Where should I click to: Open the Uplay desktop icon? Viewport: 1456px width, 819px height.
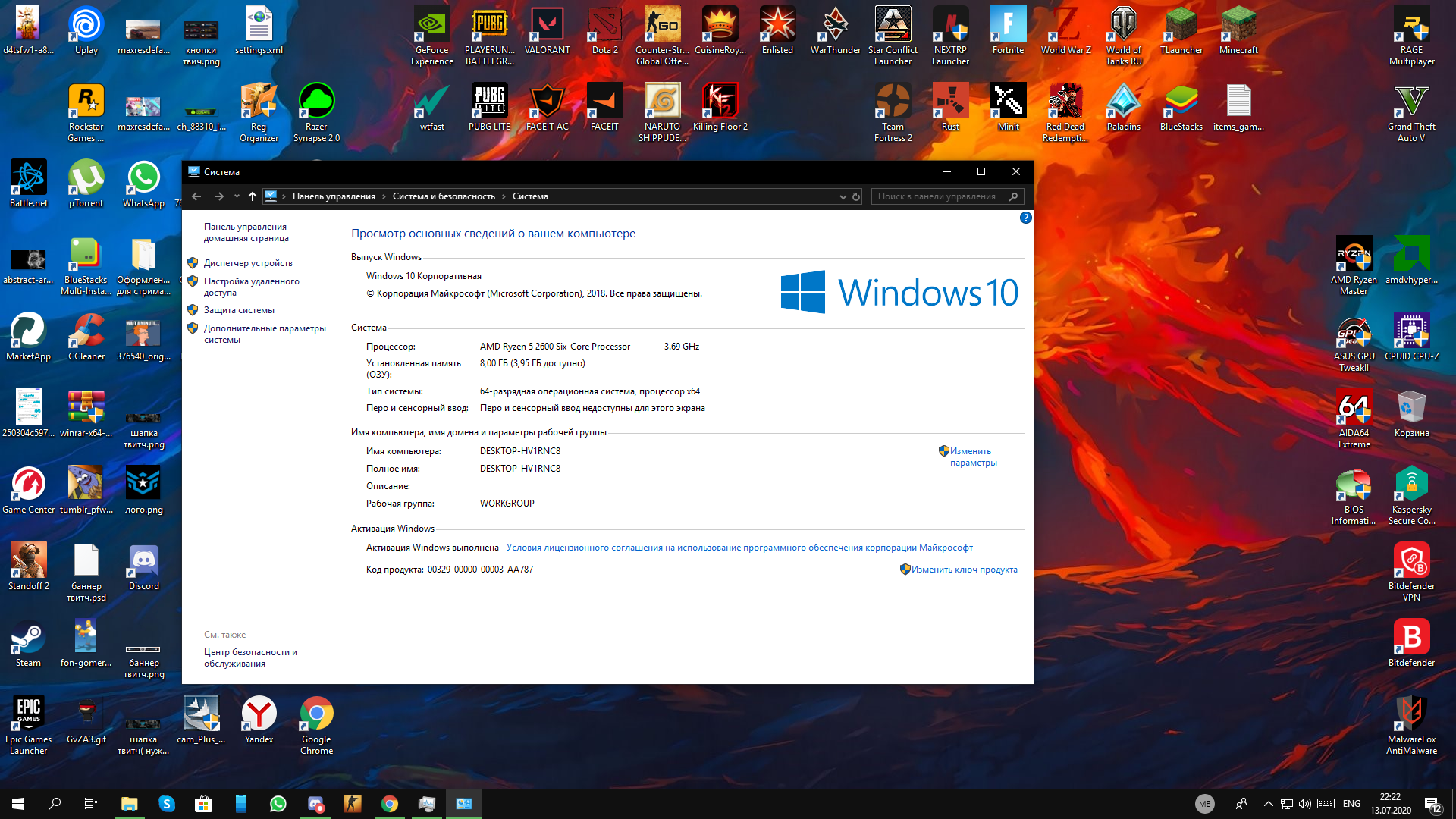(x=86, y=31)
